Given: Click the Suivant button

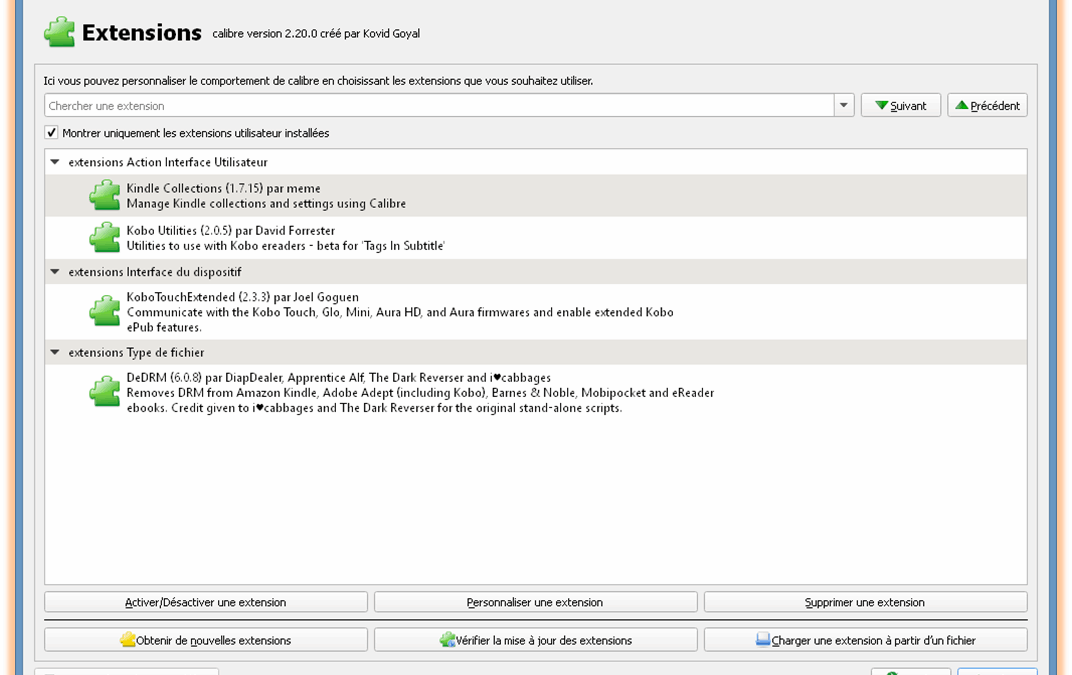Looking at the screenshot, I should 900,105.
